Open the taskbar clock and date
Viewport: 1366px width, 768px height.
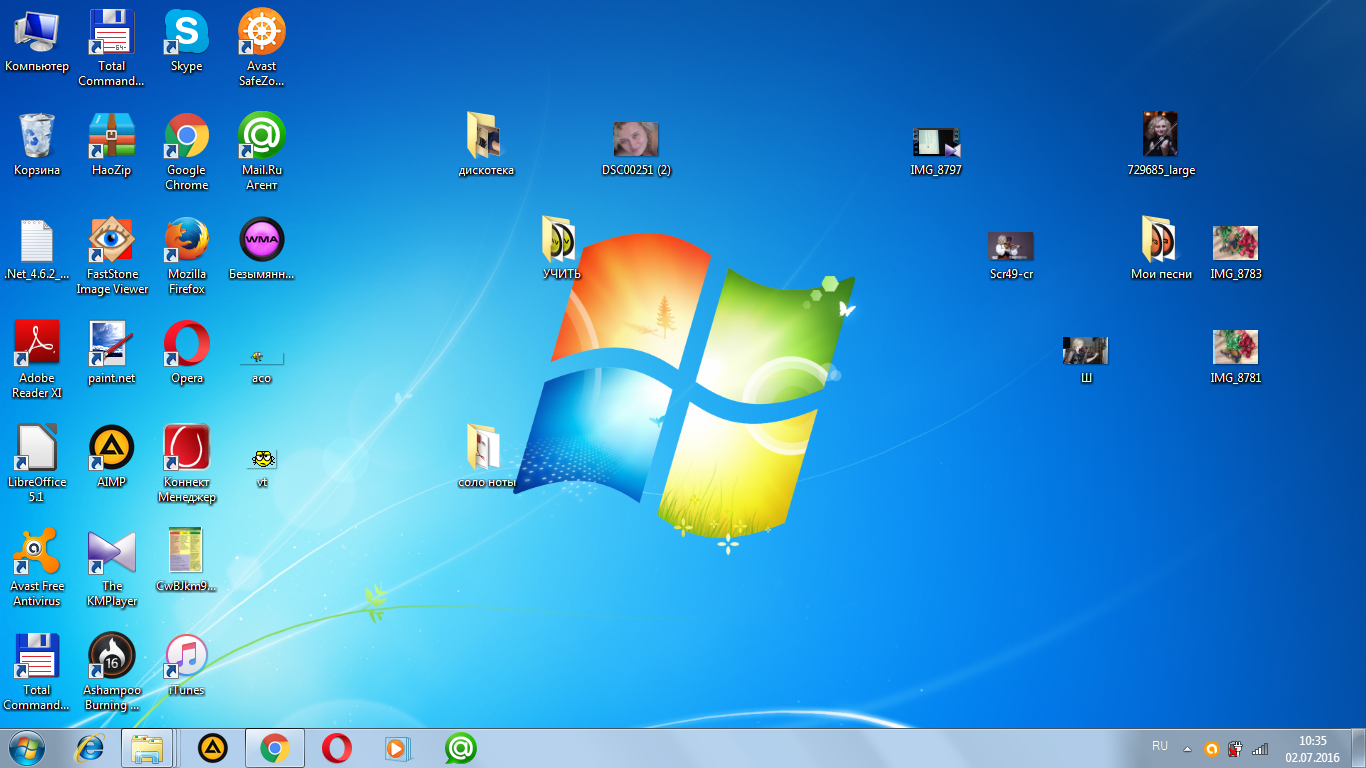pos(1312,748)
